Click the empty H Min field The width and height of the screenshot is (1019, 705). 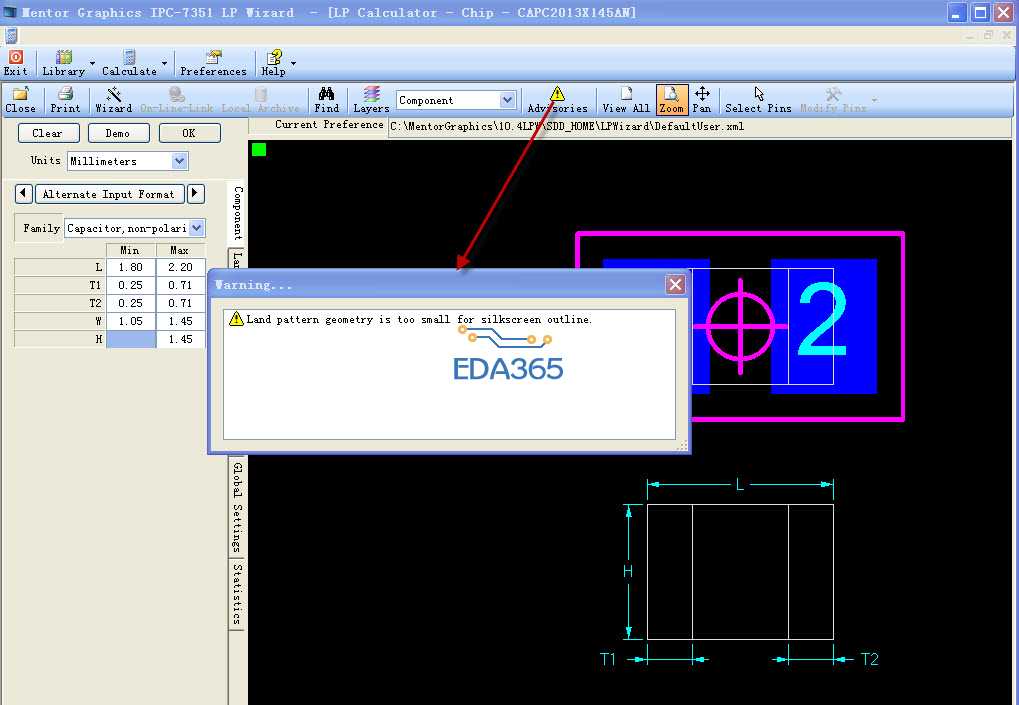[131, 339]
